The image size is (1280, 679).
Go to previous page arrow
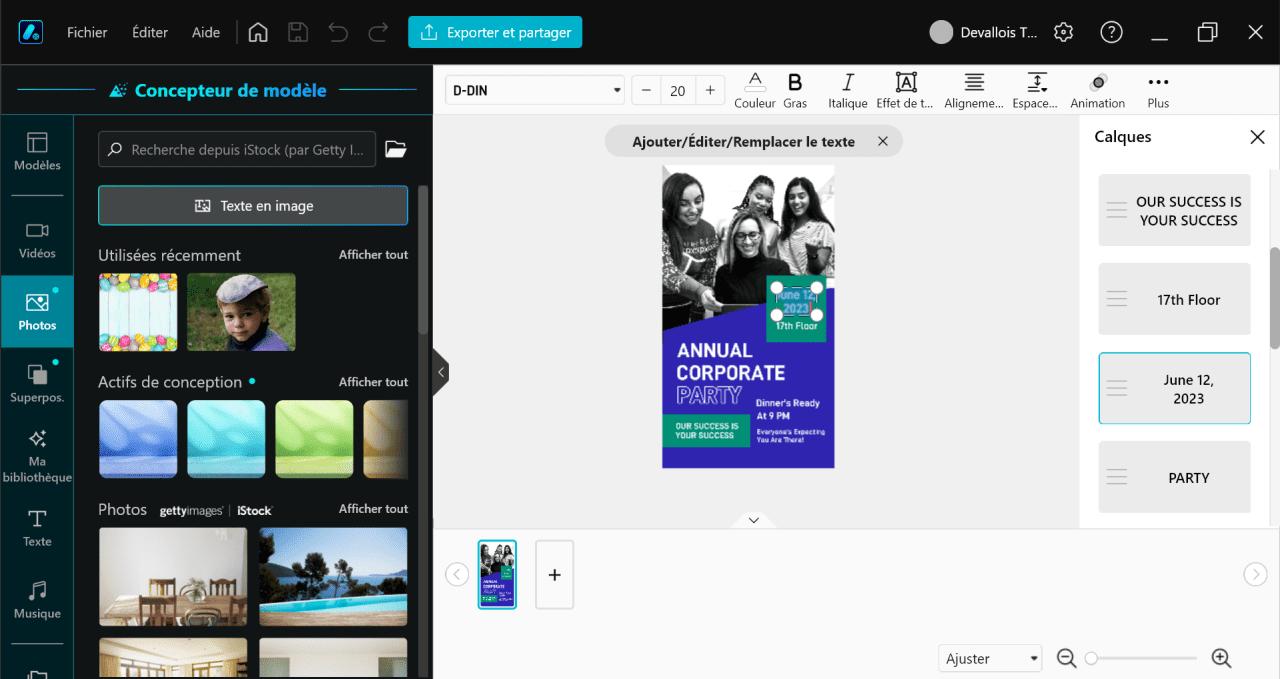(x=456, y=574)
